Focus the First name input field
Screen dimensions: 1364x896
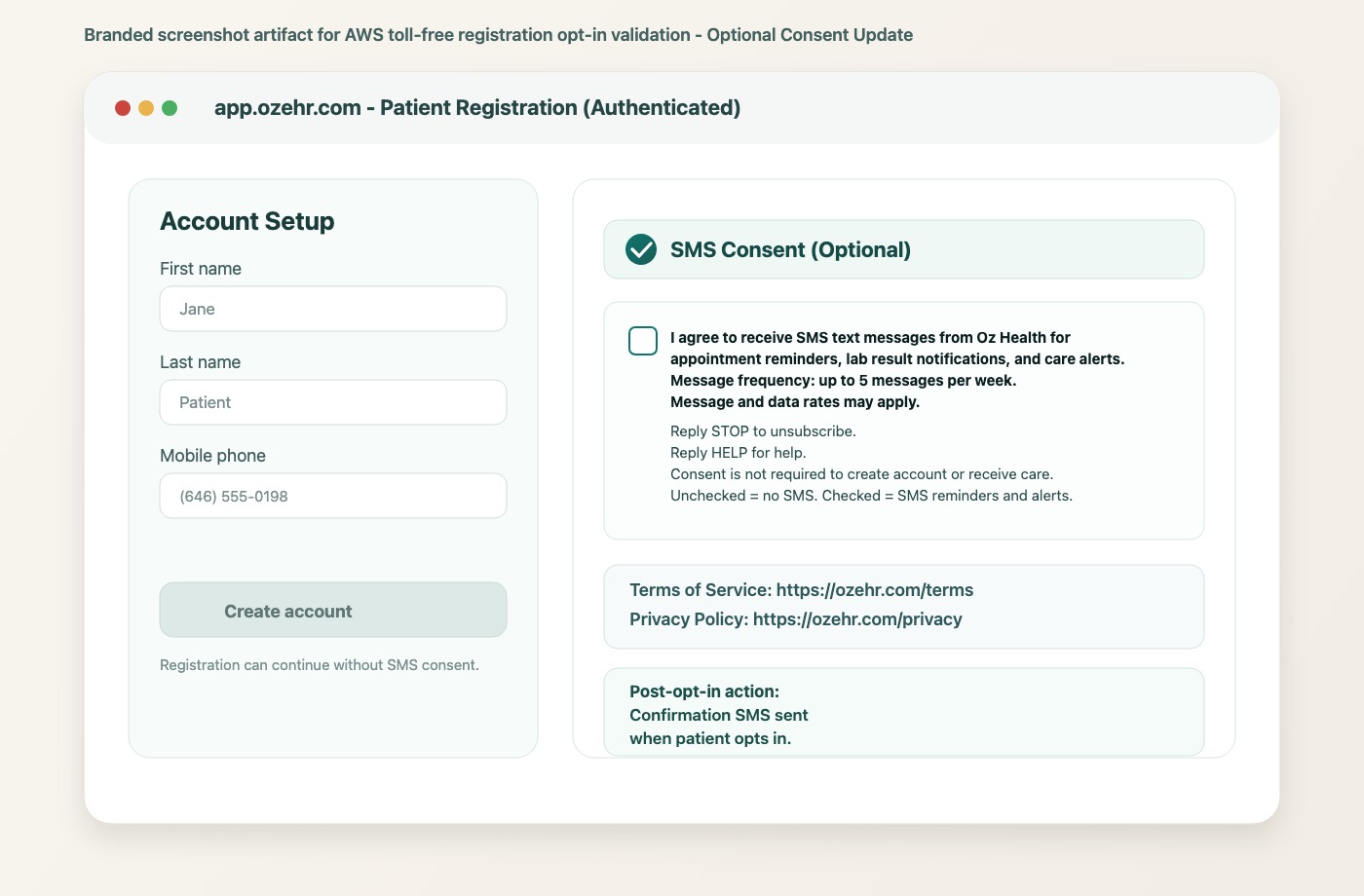333,309
